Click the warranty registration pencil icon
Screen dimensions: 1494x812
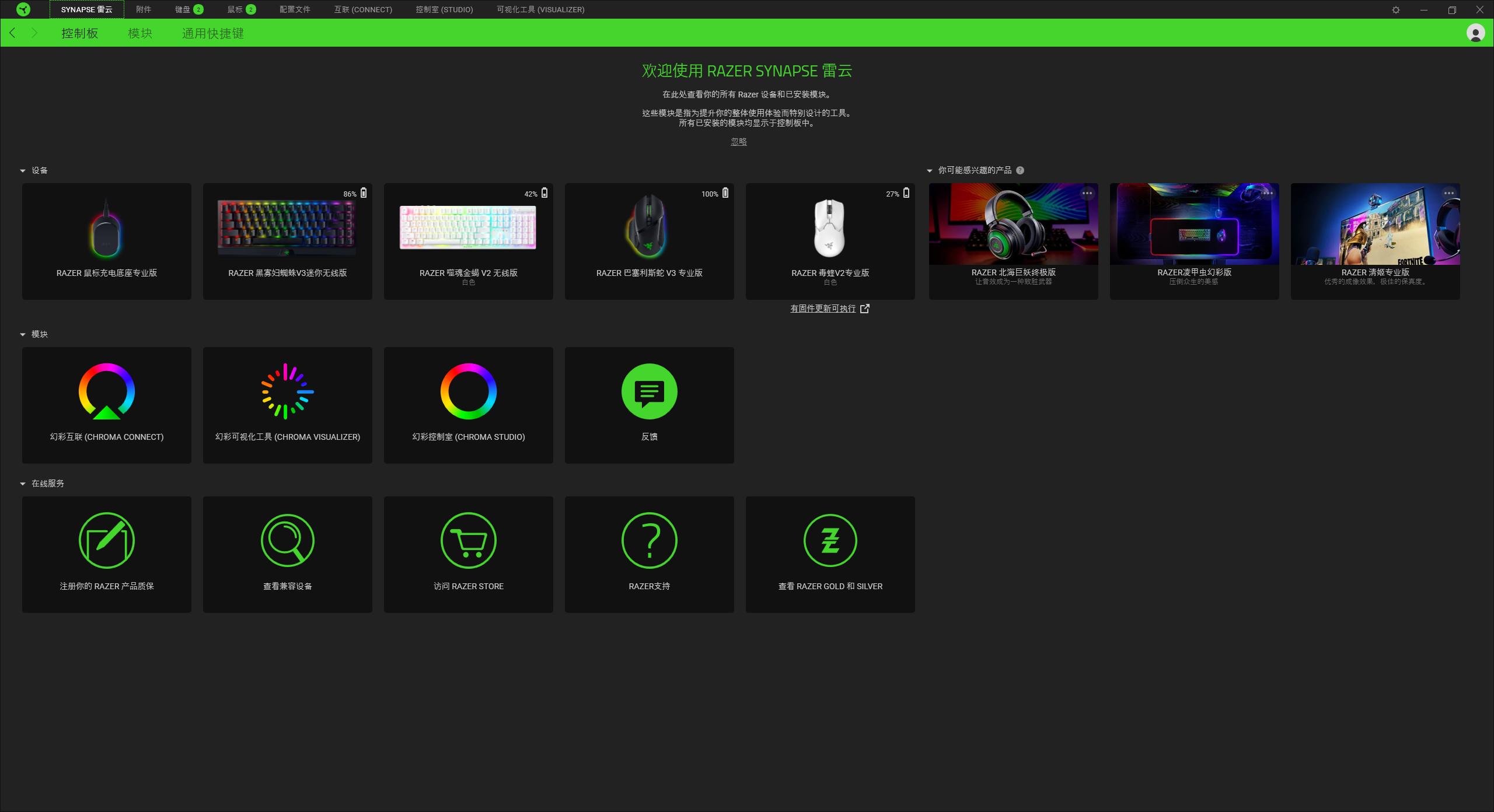coord(107,541)
